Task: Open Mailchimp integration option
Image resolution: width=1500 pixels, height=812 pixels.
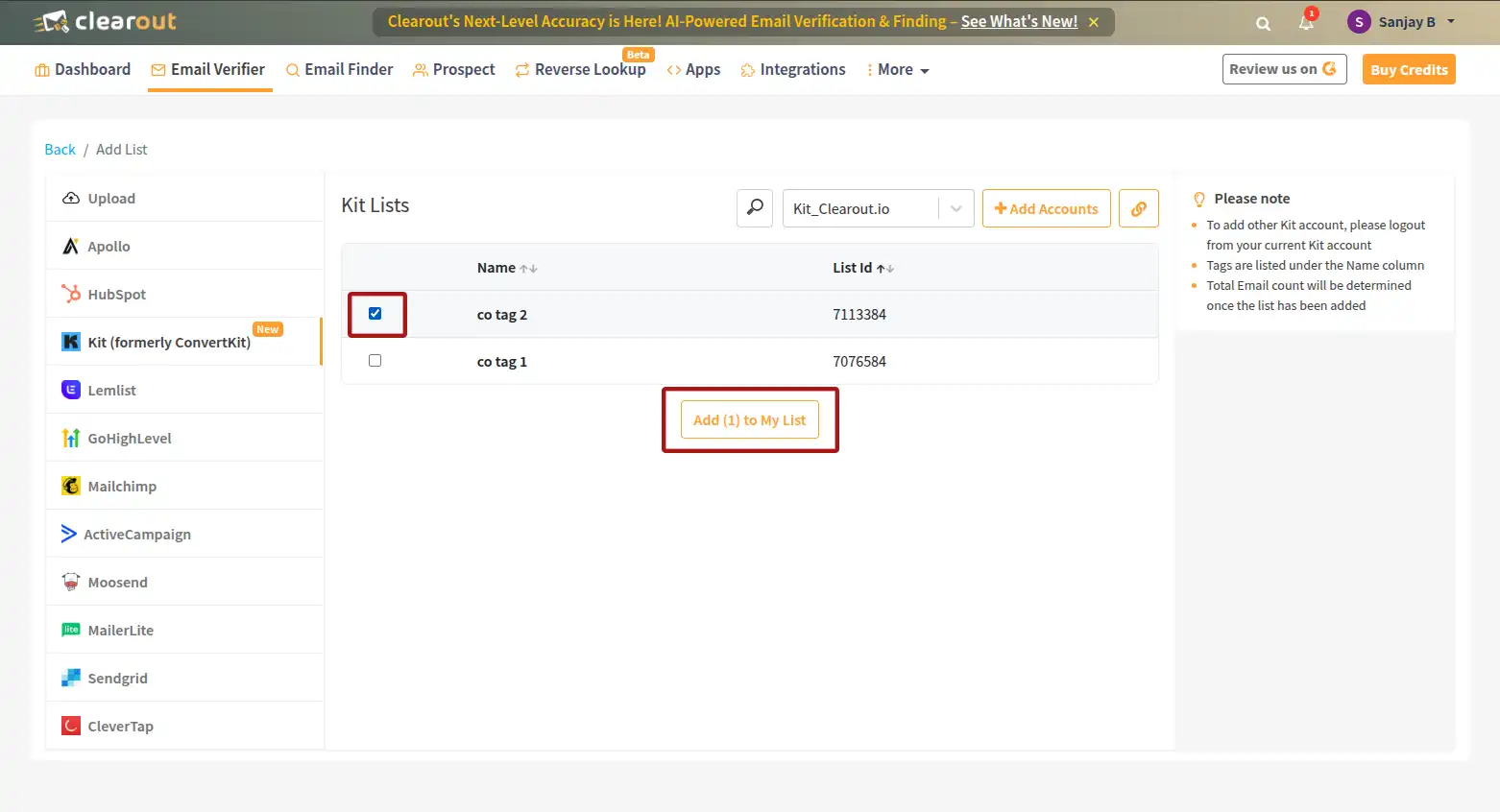Action: (121, 487)
